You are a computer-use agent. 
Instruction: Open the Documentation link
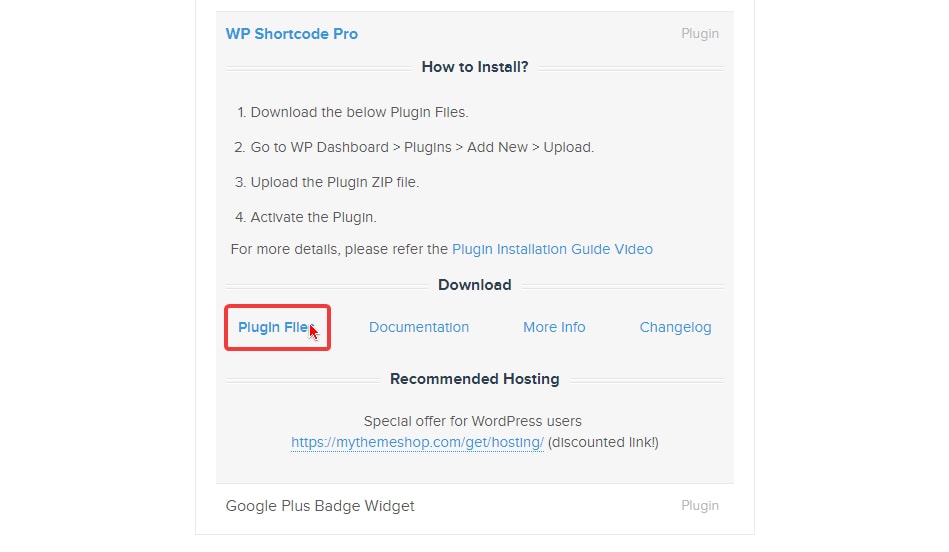(x=419, y=327)
